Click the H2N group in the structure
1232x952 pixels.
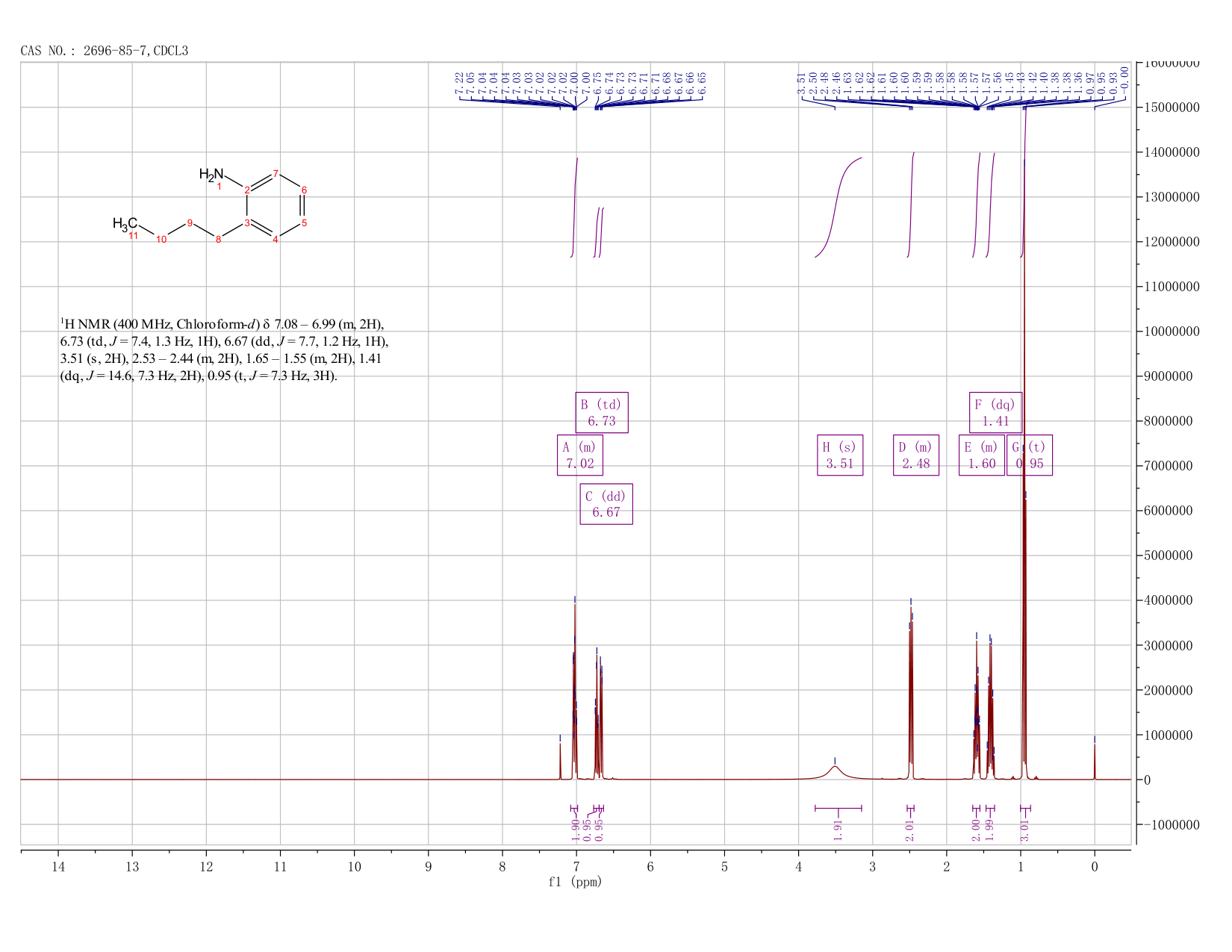click(x=211, y=174)
